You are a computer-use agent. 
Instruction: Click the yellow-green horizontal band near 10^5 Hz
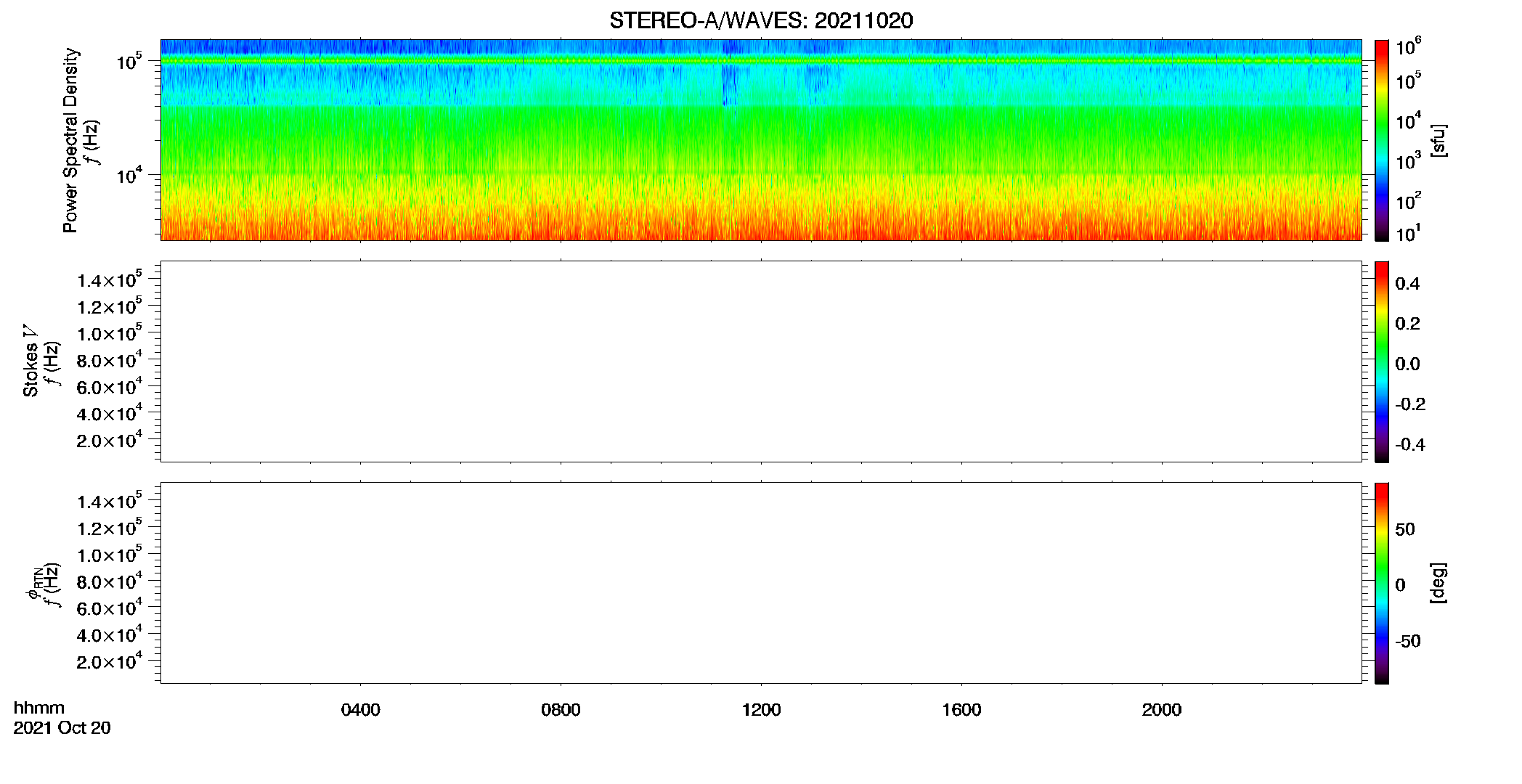click(x=761, y=61)
